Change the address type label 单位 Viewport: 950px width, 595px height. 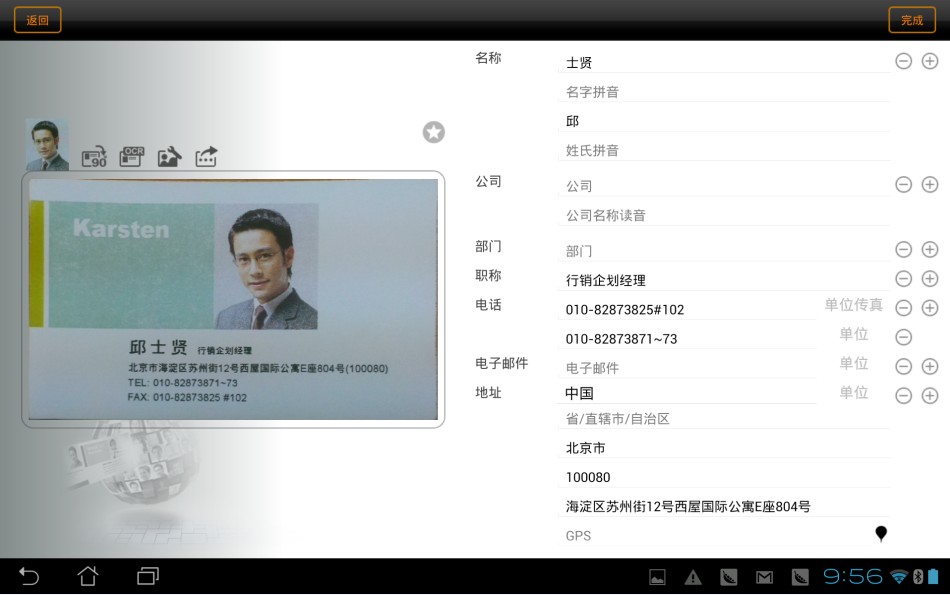853,393
